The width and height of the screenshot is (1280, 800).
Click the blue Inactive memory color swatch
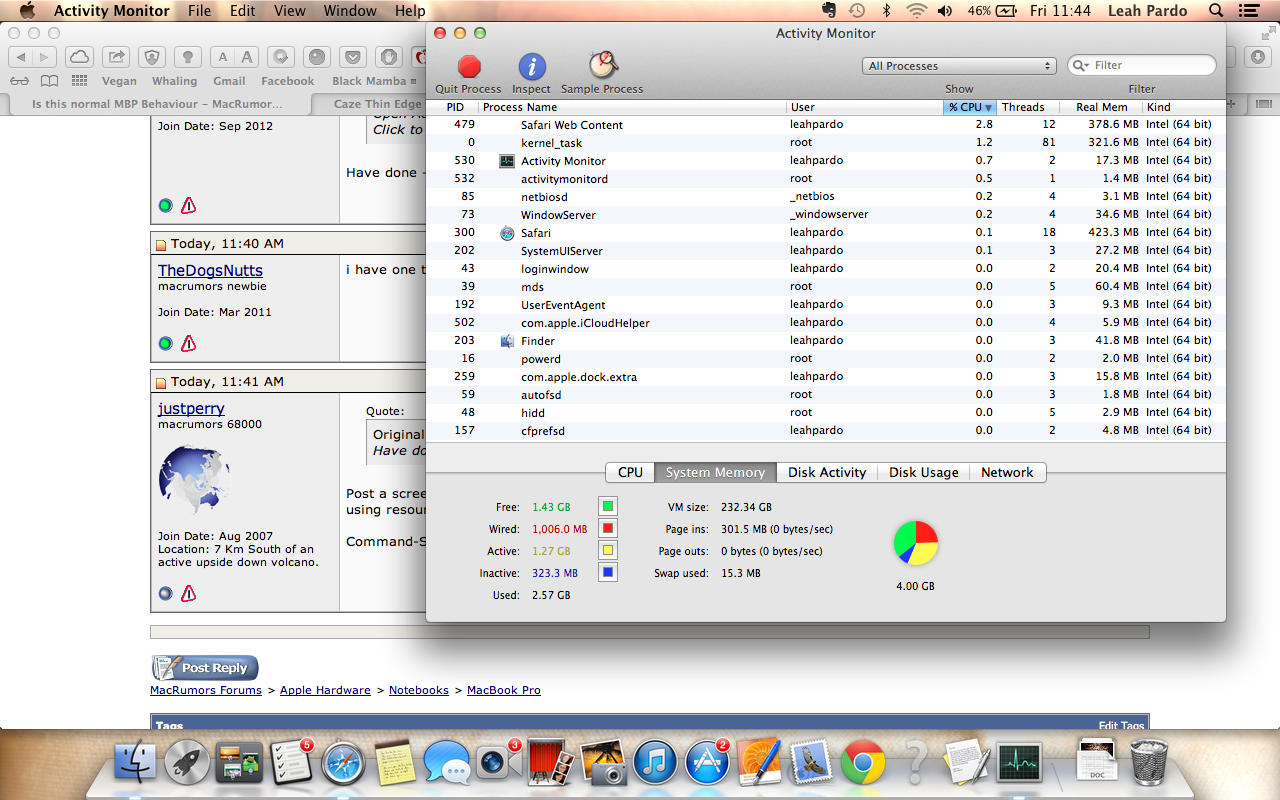607,573
